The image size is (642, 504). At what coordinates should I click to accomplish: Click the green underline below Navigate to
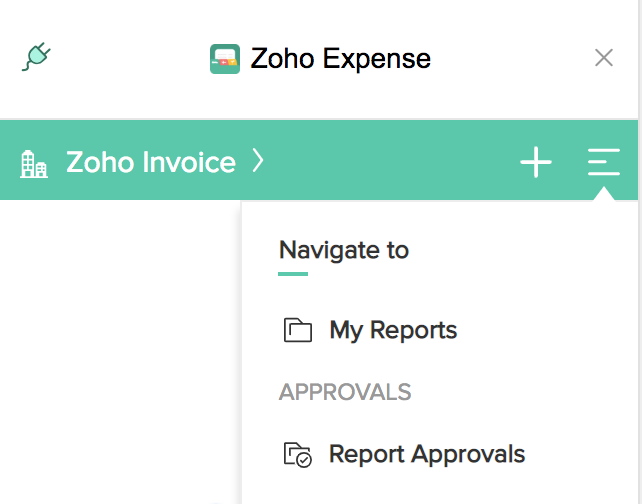coord(293,274)
